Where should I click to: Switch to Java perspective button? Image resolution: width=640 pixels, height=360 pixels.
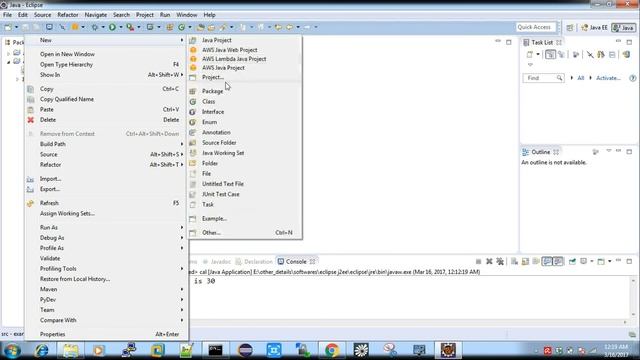coord(624,27)
